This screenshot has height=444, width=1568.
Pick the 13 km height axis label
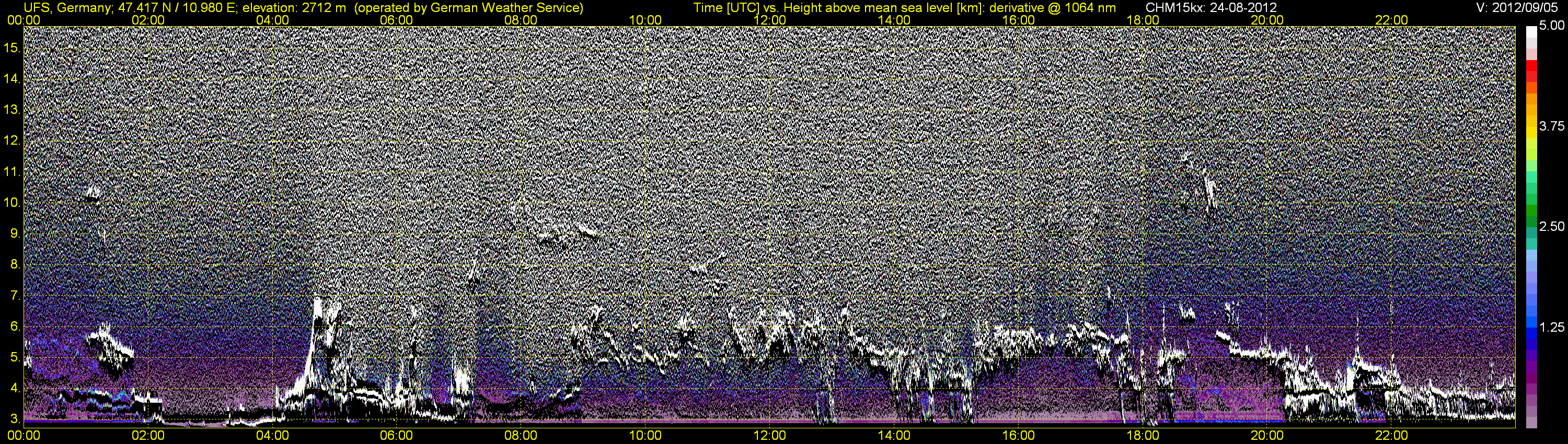pos(11,110)
